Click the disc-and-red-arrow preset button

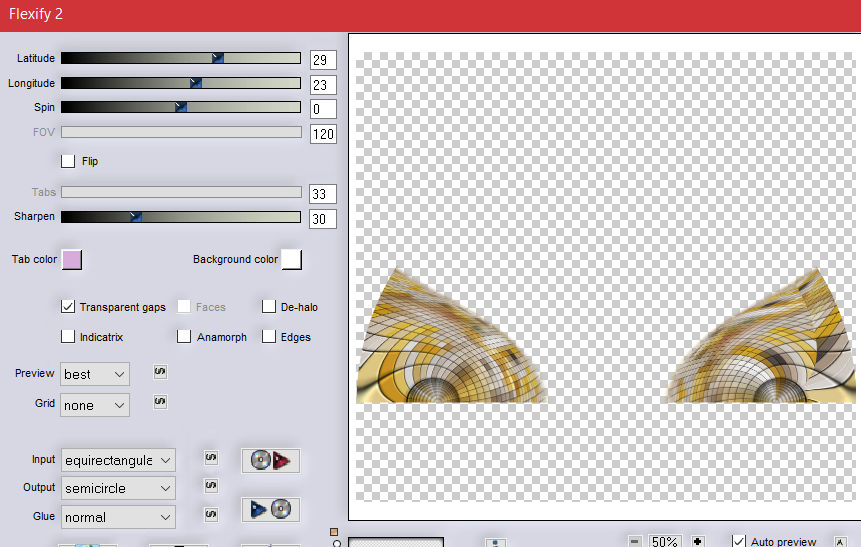click(x=270, y=460)
